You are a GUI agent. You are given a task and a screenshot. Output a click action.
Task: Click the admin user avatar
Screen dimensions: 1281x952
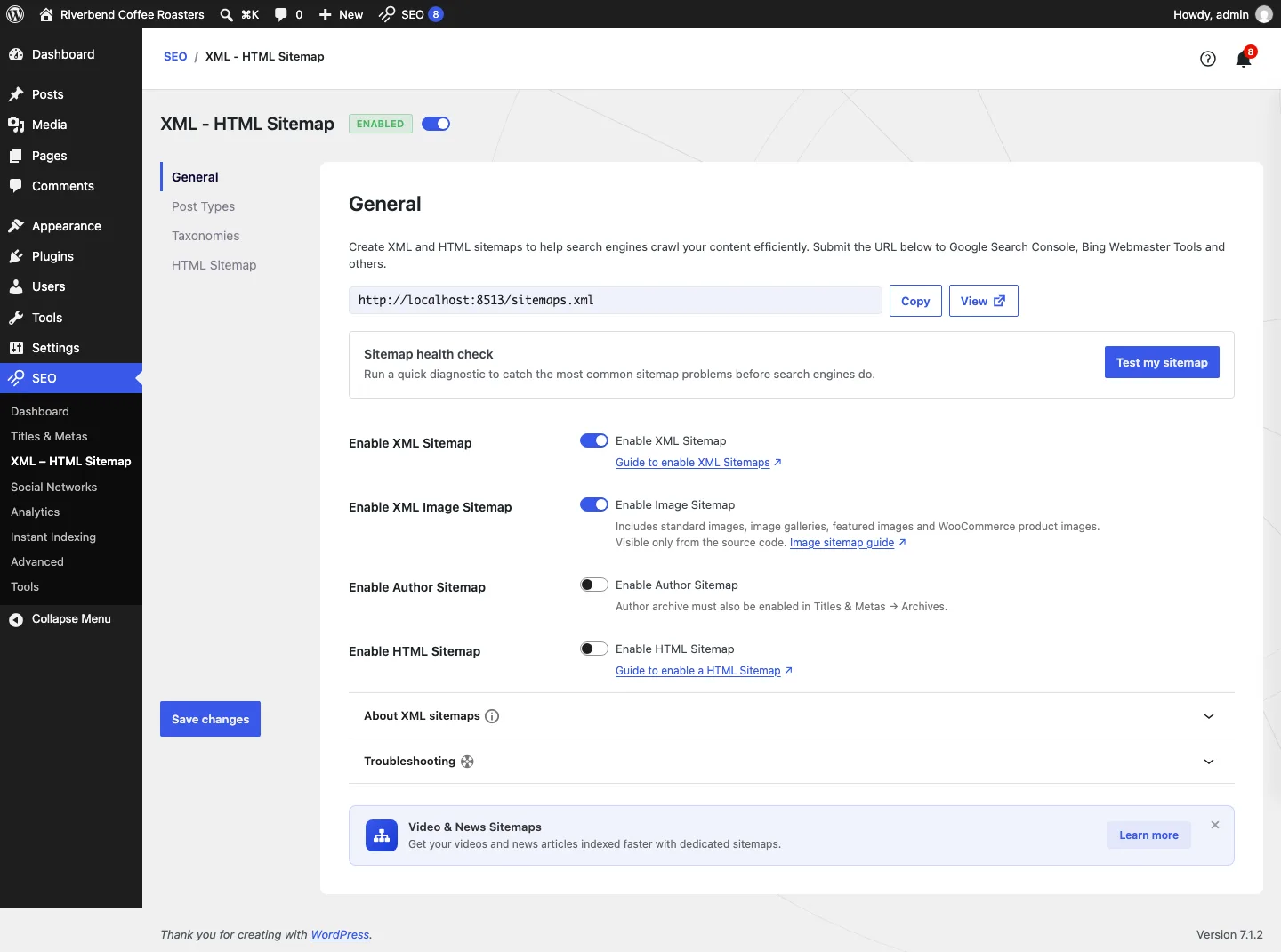[x=1264, y=14]
